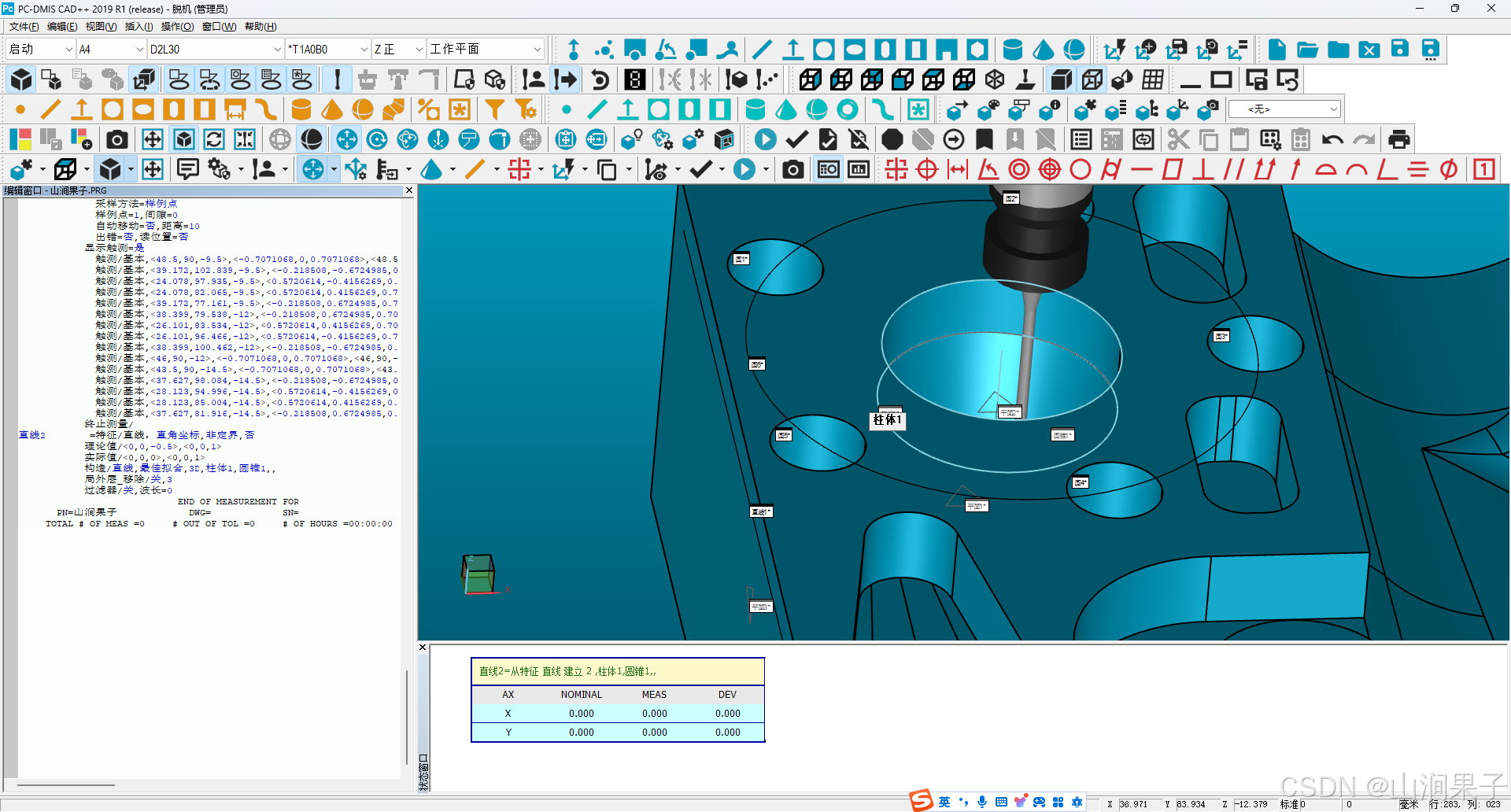The image size is (1511, 812).
Task: Close the 编辑窗口 edit window panel
Action: (x=409, y=190)
